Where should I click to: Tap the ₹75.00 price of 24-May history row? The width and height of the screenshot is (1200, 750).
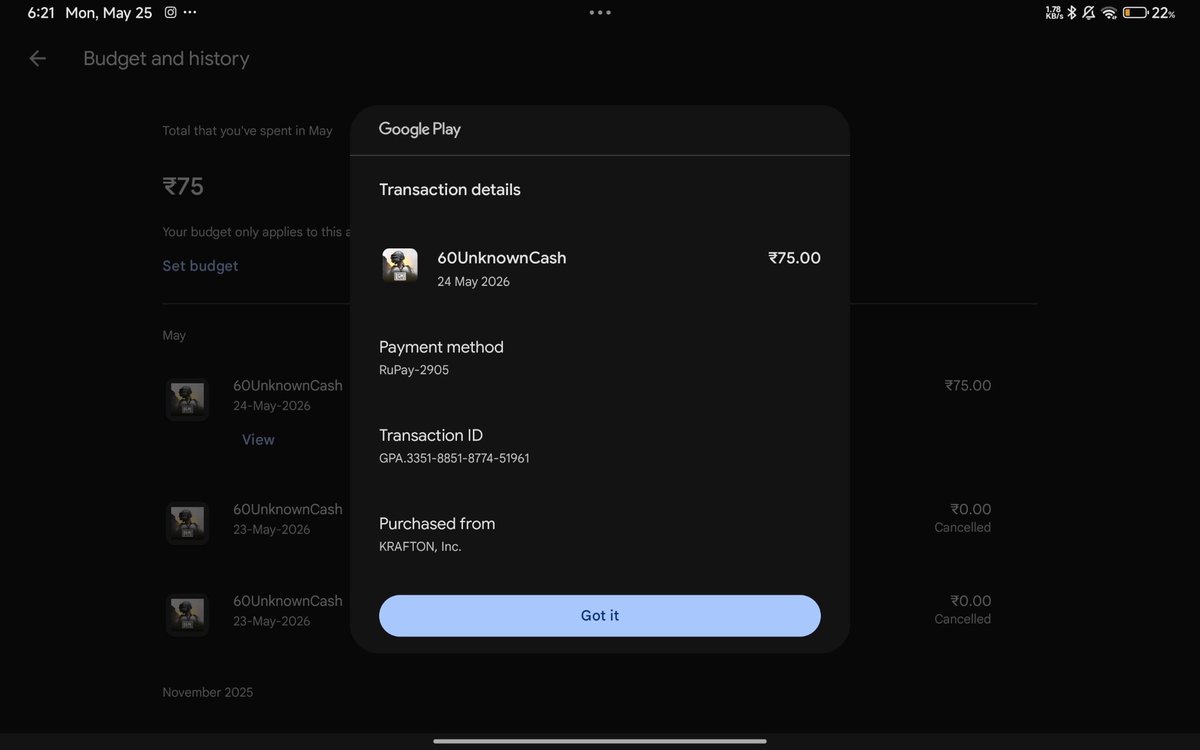point(968,385)
